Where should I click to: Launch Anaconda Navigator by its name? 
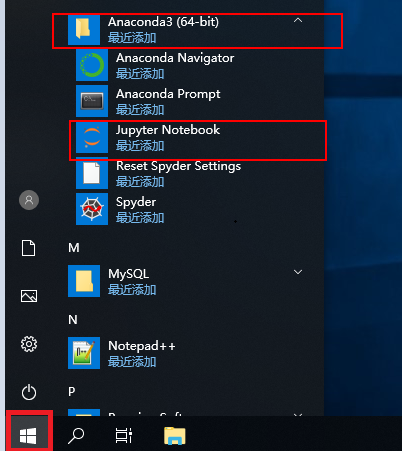point(175,58)
